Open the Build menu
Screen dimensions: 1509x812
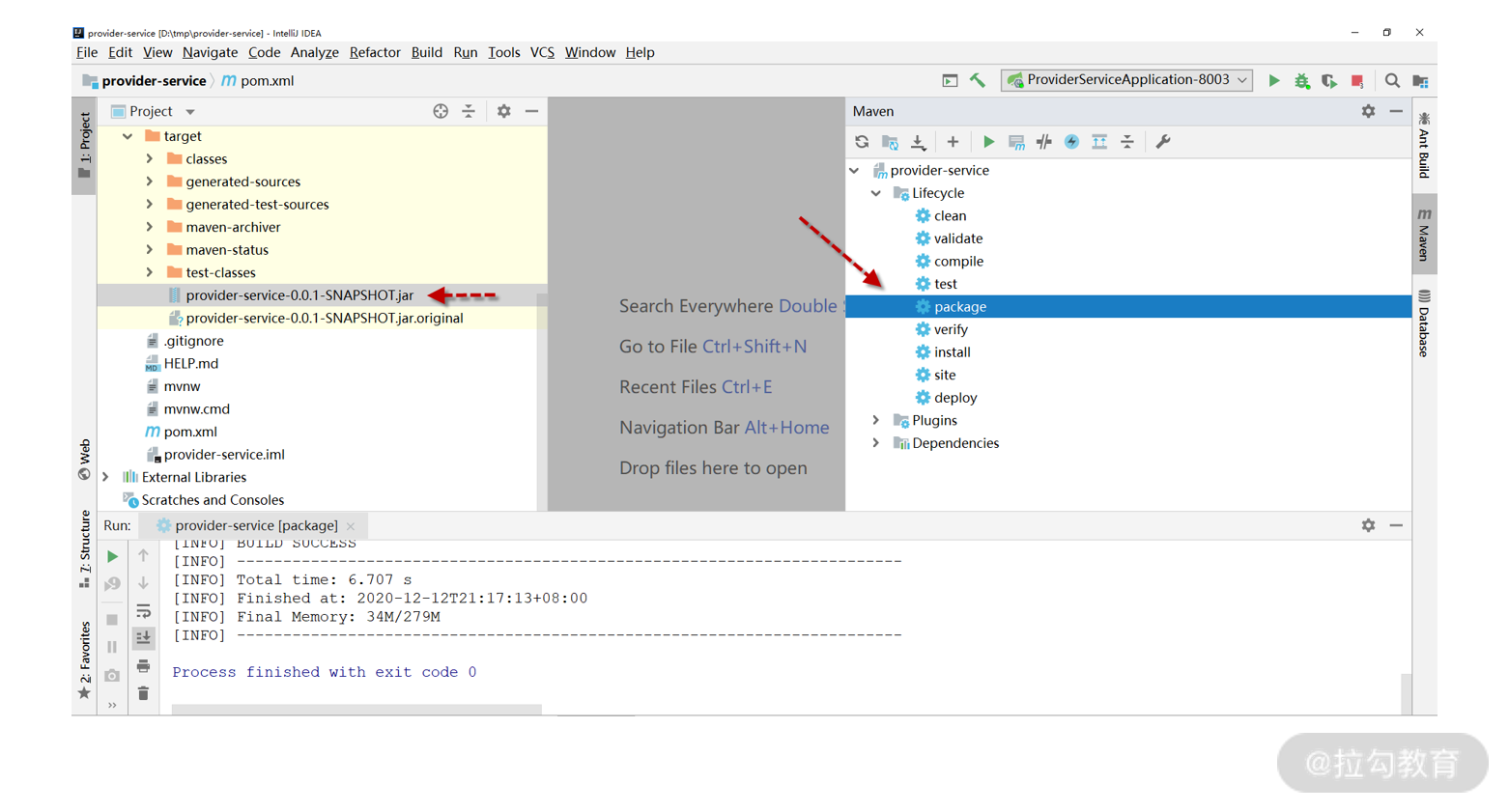coord(426,53)
